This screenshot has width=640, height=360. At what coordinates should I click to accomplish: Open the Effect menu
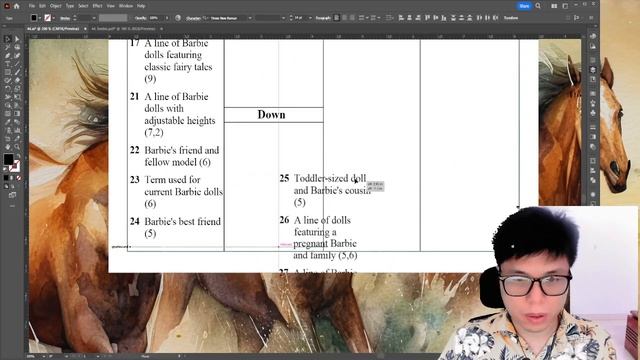97,6
